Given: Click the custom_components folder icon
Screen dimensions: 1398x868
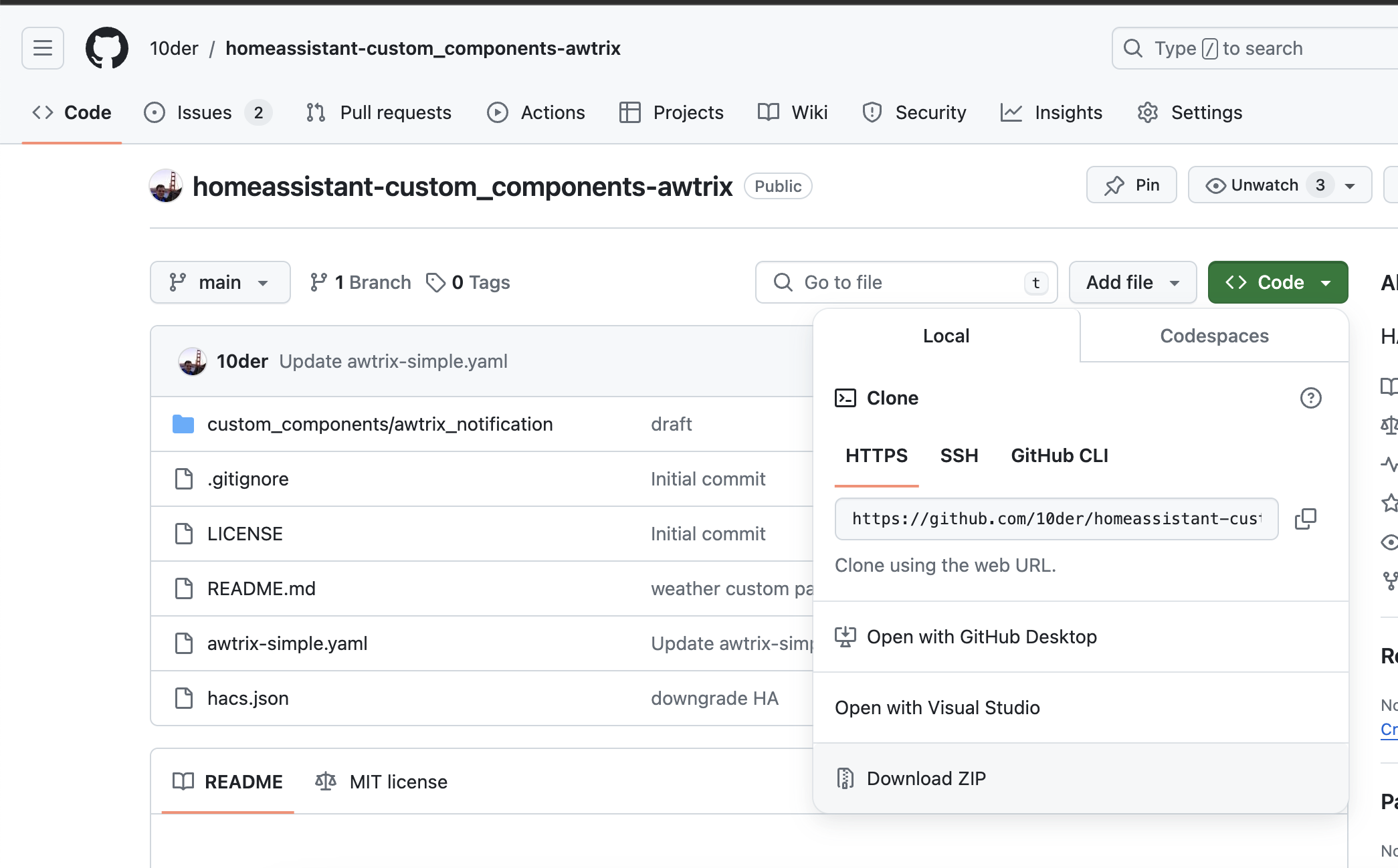Looking at the screenshot, I should click(183, 424).
